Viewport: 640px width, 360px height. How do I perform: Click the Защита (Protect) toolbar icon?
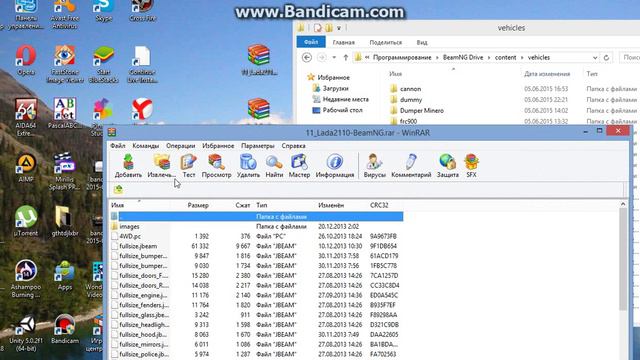448,166
